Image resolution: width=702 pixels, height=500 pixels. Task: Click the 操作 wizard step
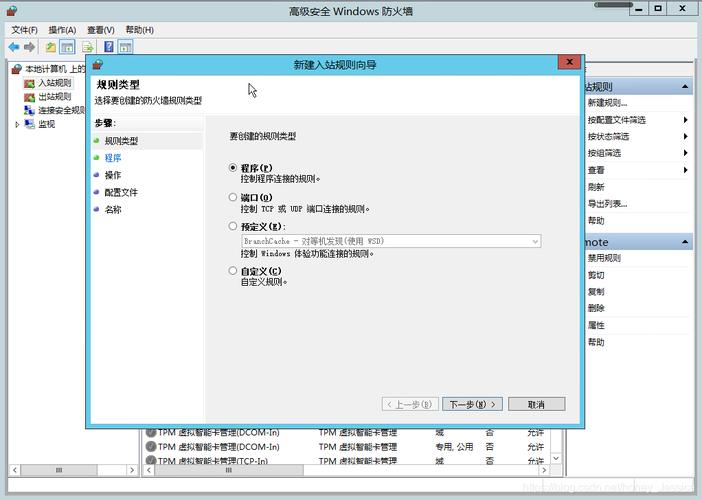click(113, 175)
